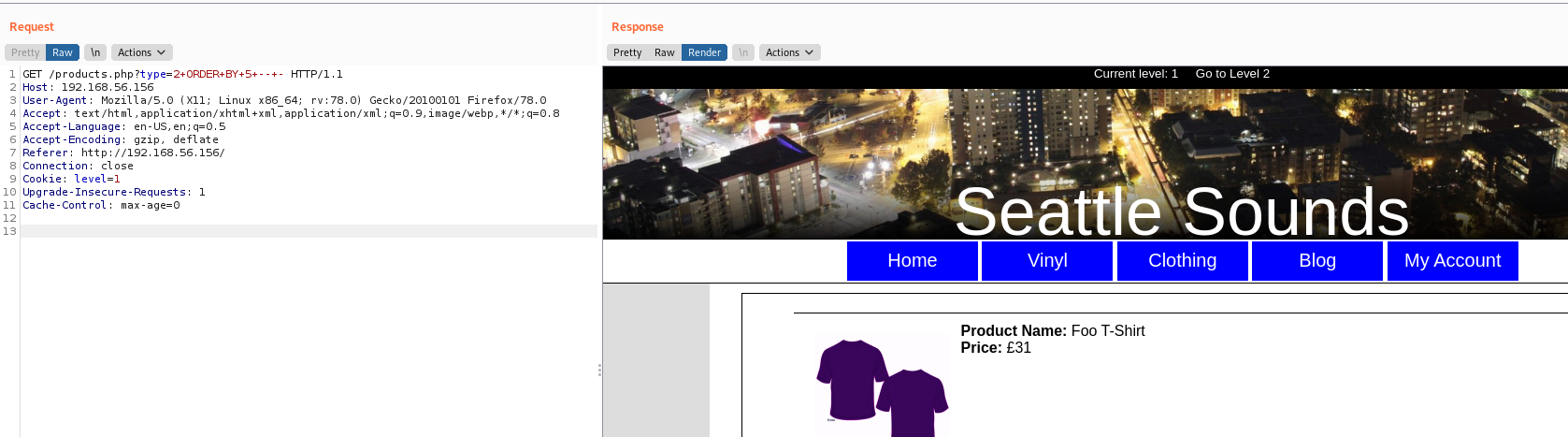Screen dimensions: 1568x437
Task: Click the Go to Level 2 link
Action: tap(1232, 74)
